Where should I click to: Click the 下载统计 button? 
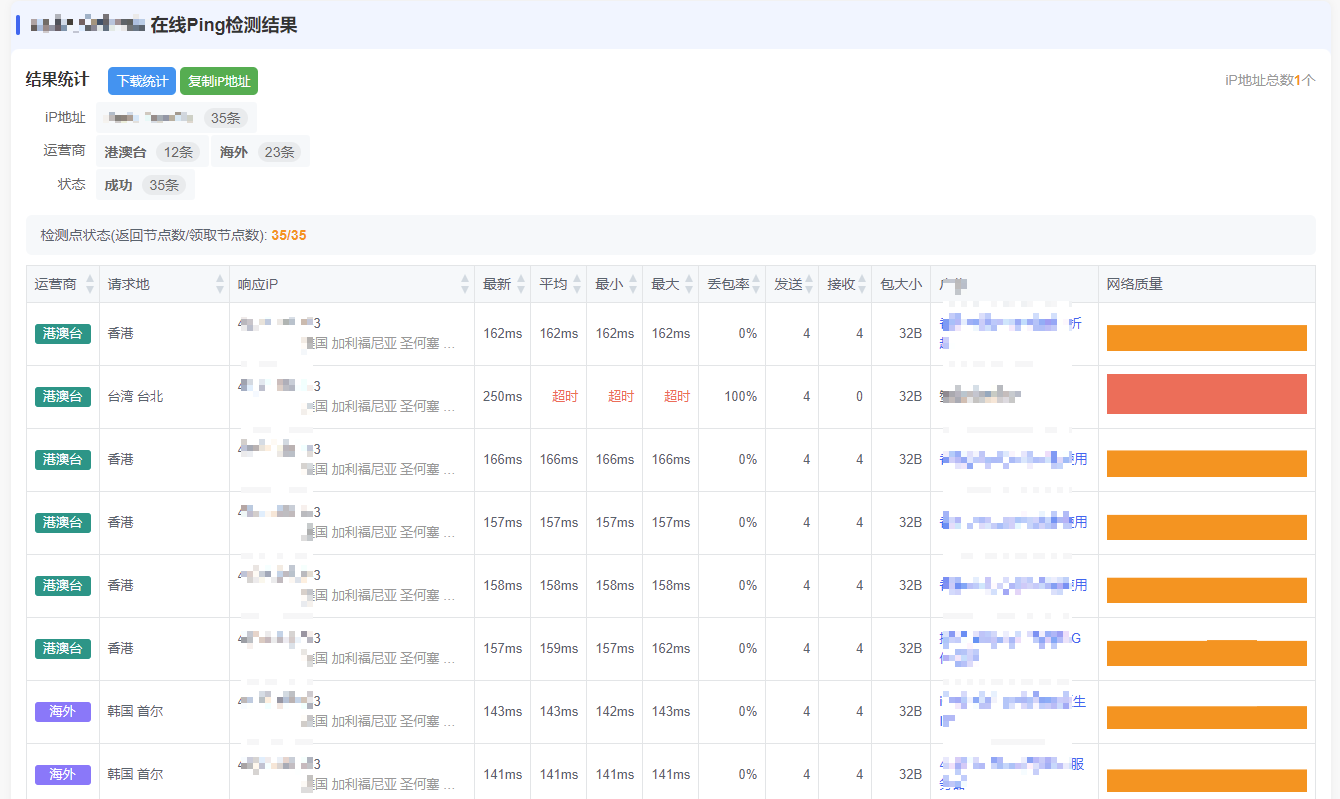(x=142, y=81)
